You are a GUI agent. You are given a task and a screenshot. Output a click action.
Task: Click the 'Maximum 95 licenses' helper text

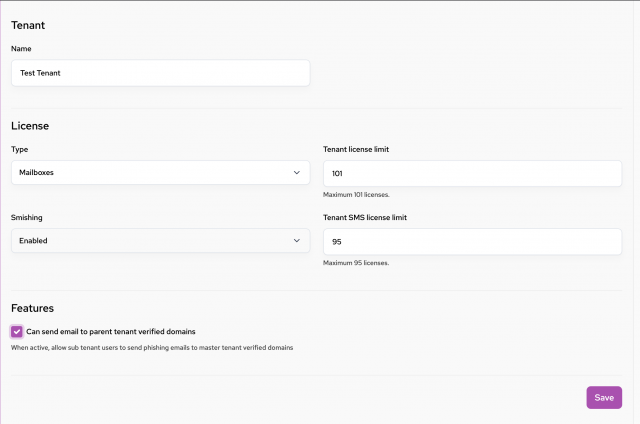coord(356,263)
